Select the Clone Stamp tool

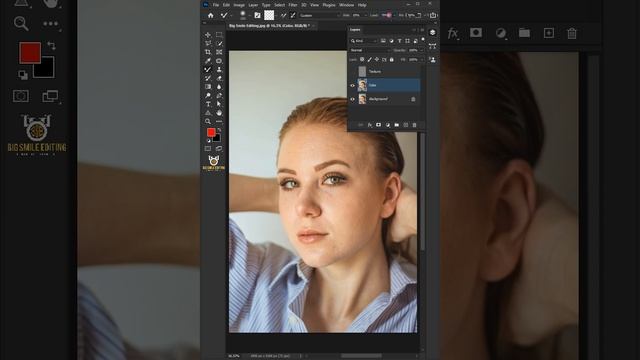(x=219, y=69)
